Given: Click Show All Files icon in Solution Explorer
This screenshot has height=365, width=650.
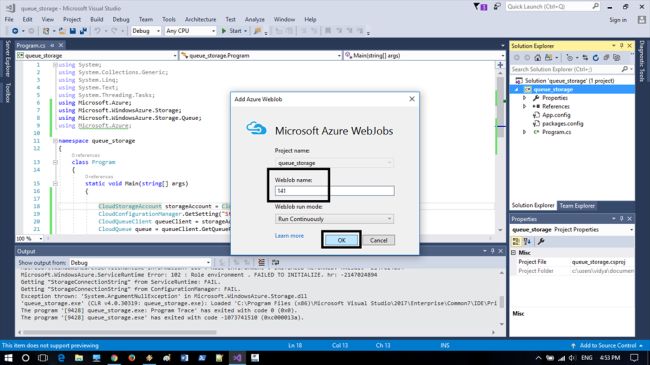Looking at the screenshot, I should pyautogui.click(x=617, y=58).
